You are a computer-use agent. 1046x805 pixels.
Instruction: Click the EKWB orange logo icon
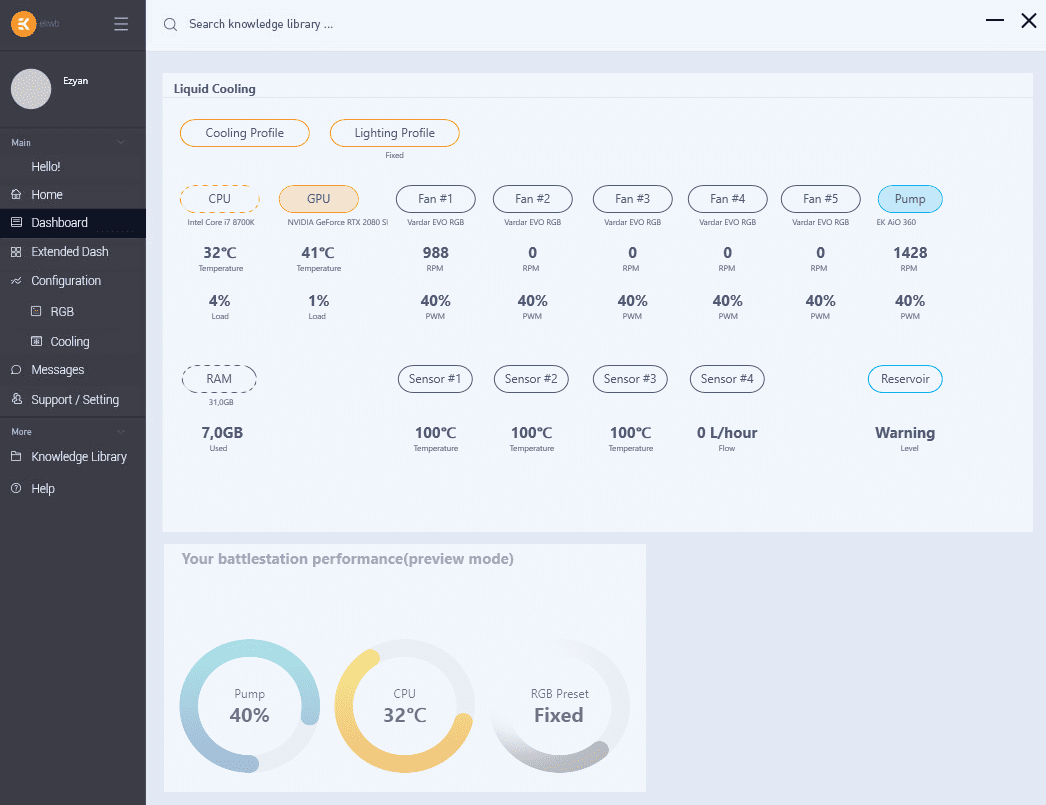pyautogui.click(x=24, y=24)
